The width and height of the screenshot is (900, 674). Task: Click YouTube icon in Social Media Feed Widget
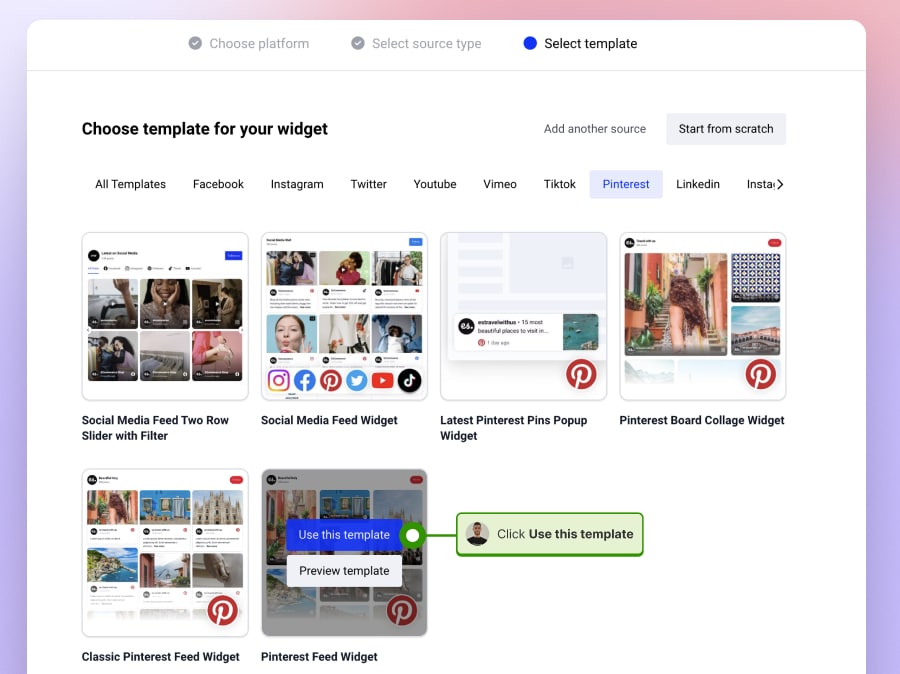(383, 381)
